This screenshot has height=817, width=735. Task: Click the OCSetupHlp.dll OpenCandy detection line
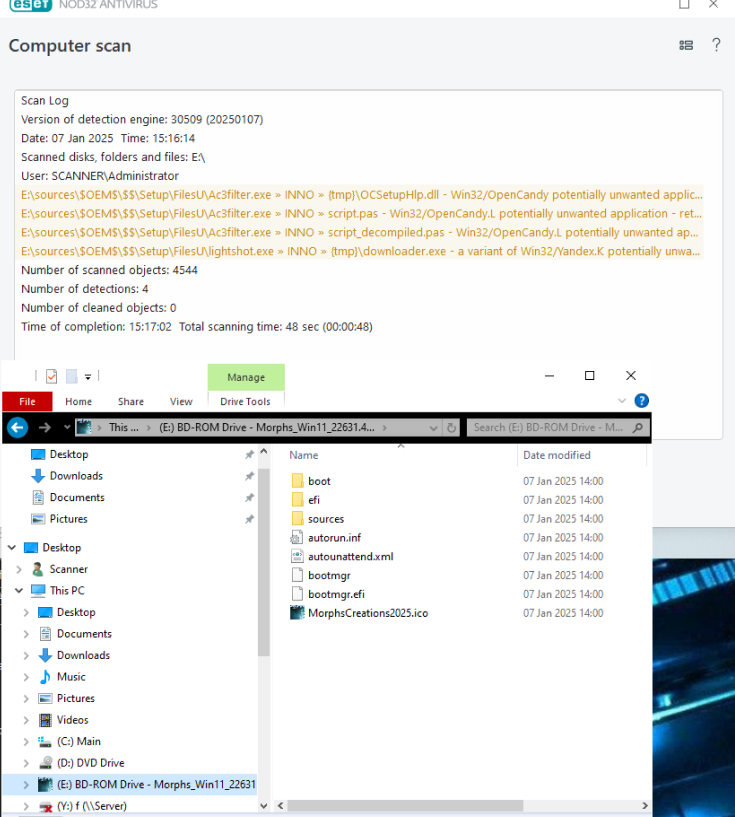pyautogui.click(x=360, y=195)
